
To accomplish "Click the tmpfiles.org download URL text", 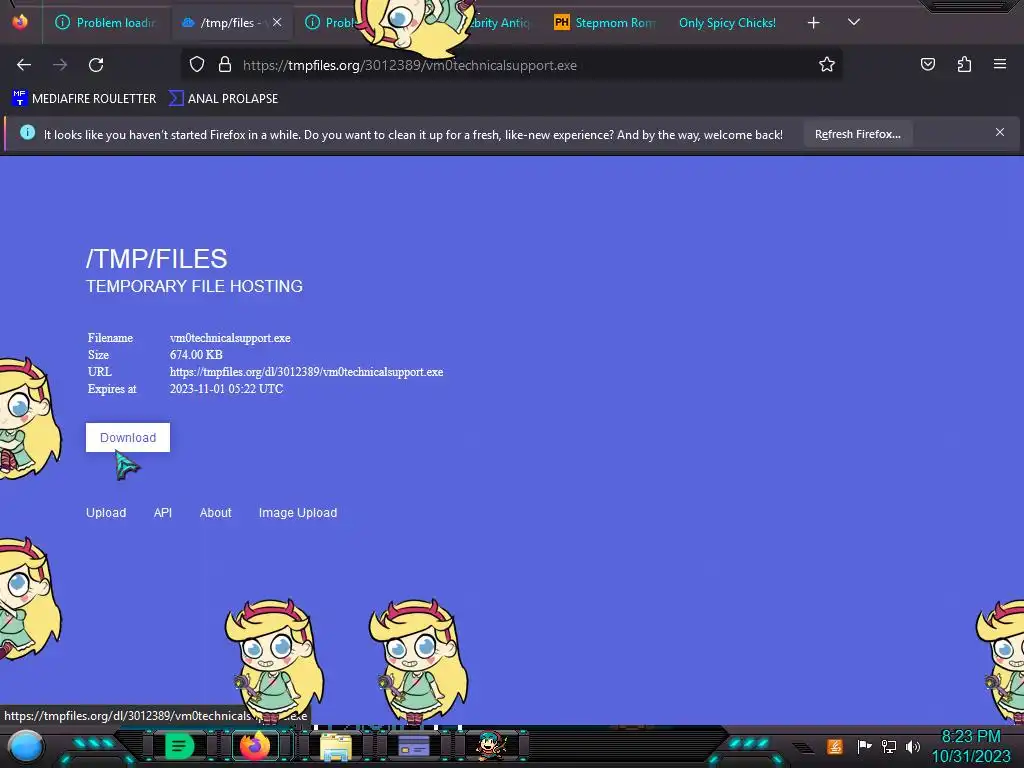I will point(306,372).
